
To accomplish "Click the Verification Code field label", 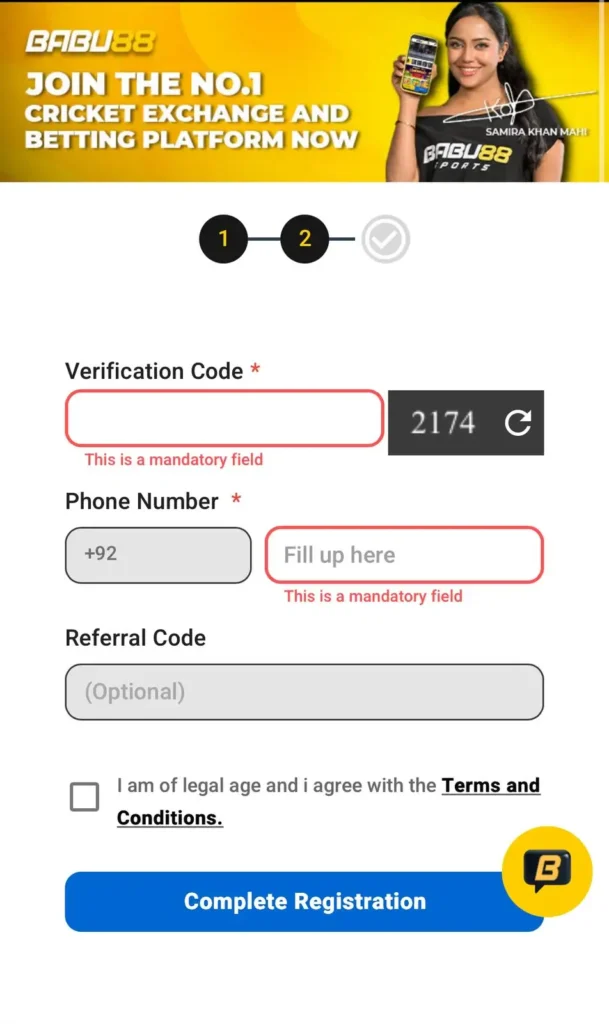I will click(x=154, y=371).
